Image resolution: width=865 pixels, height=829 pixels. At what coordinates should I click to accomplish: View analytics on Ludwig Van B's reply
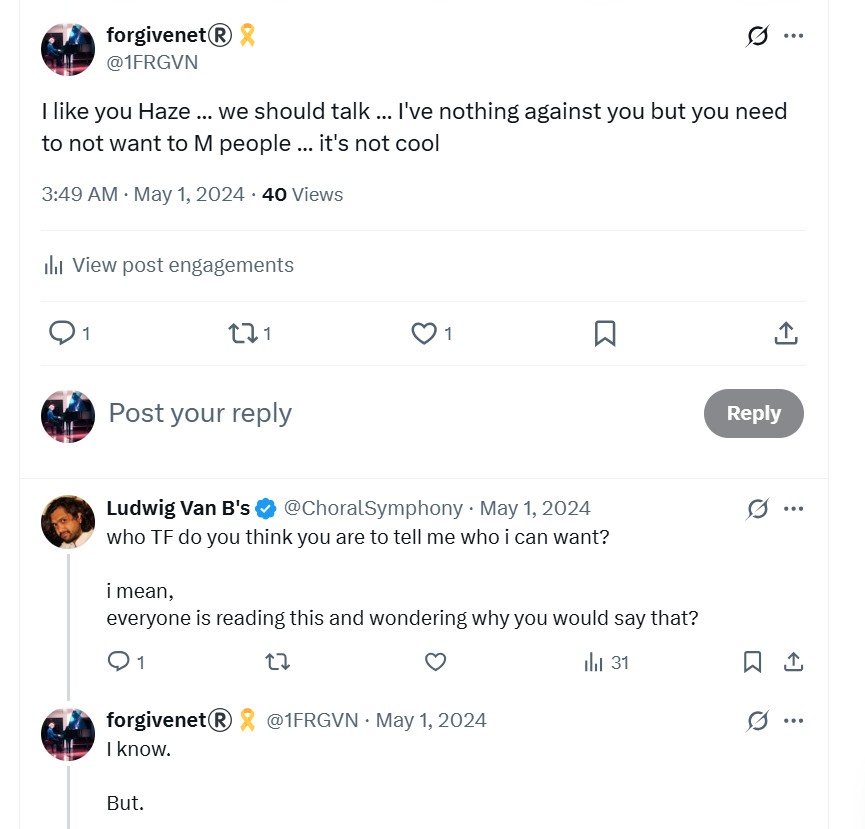coord(606,662)
